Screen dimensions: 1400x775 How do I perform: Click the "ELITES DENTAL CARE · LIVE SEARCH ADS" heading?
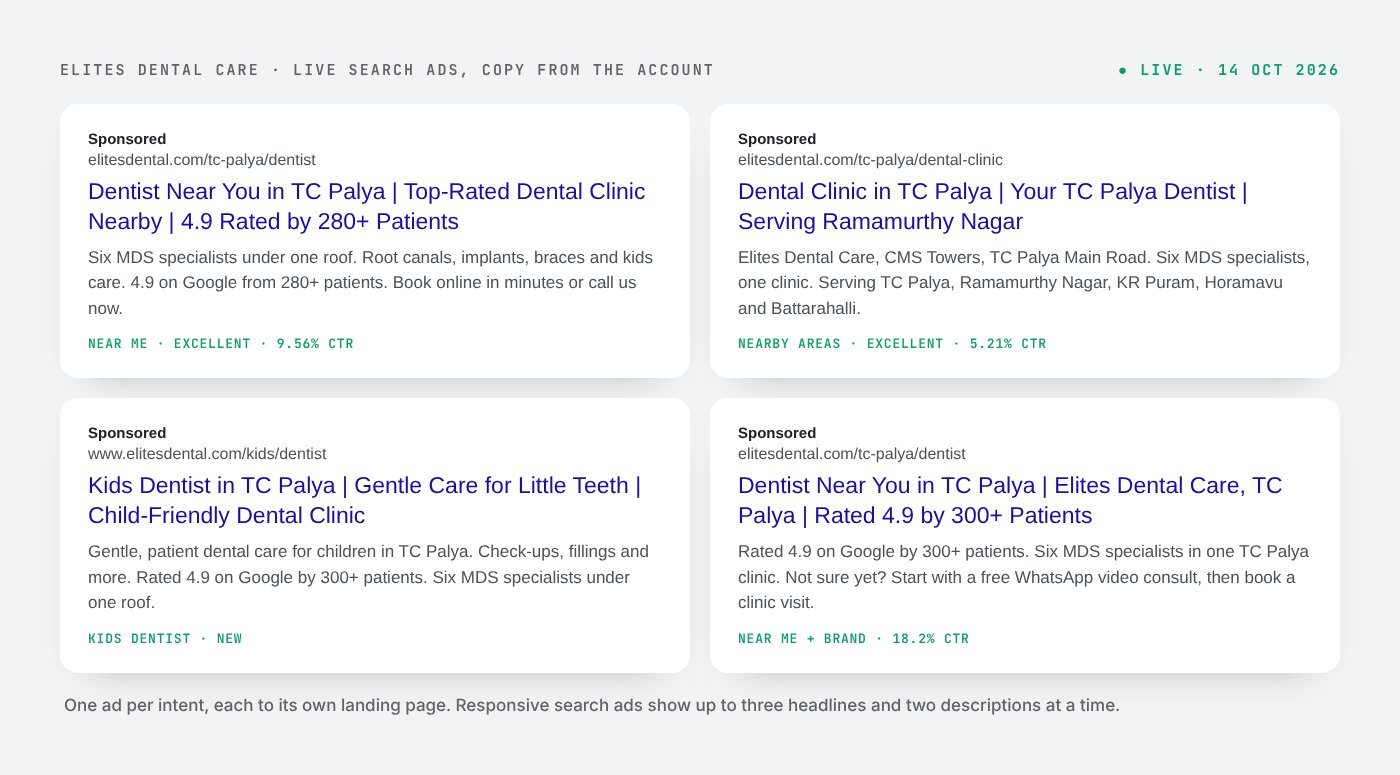click(387, 70)
